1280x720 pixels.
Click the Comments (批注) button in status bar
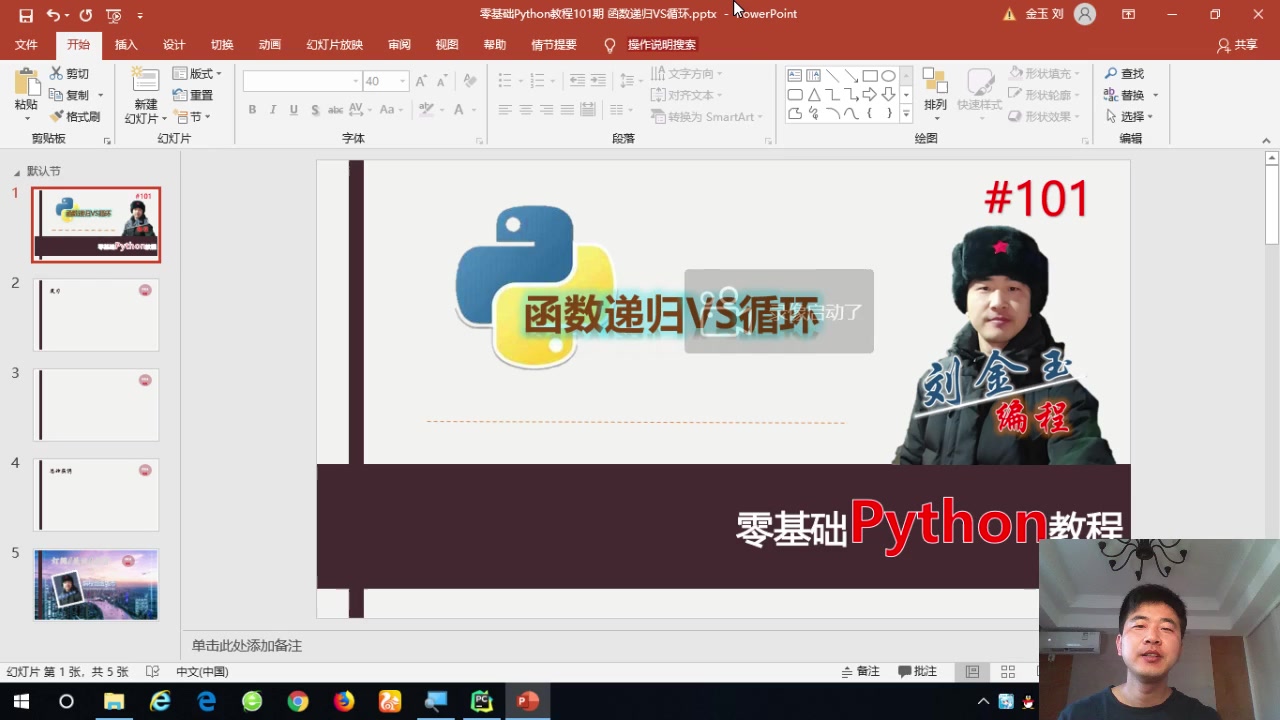917,672
